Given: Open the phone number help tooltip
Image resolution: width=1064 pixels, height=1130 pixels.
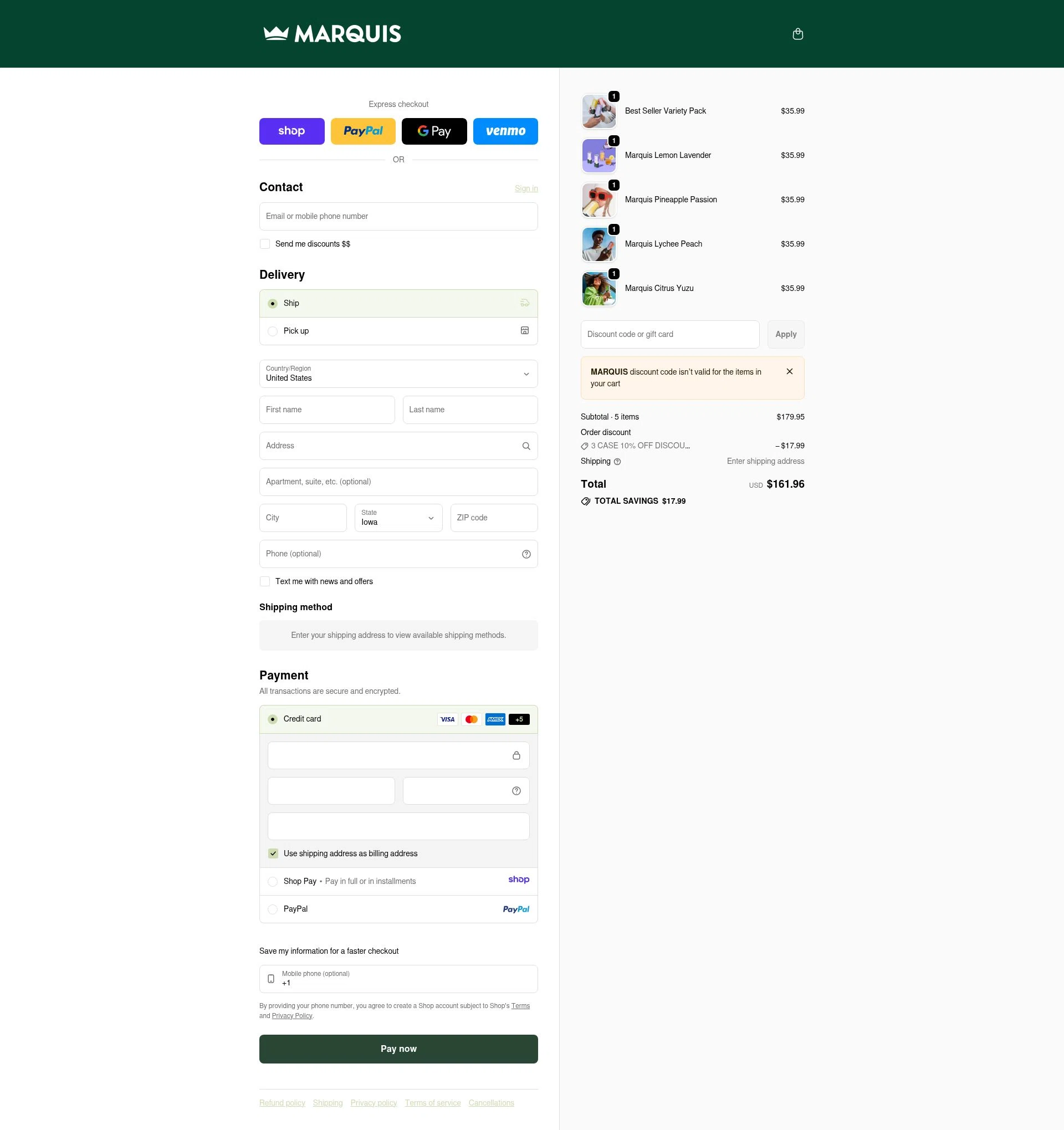Looking at the screenshot, I should (x=526, y=554).
